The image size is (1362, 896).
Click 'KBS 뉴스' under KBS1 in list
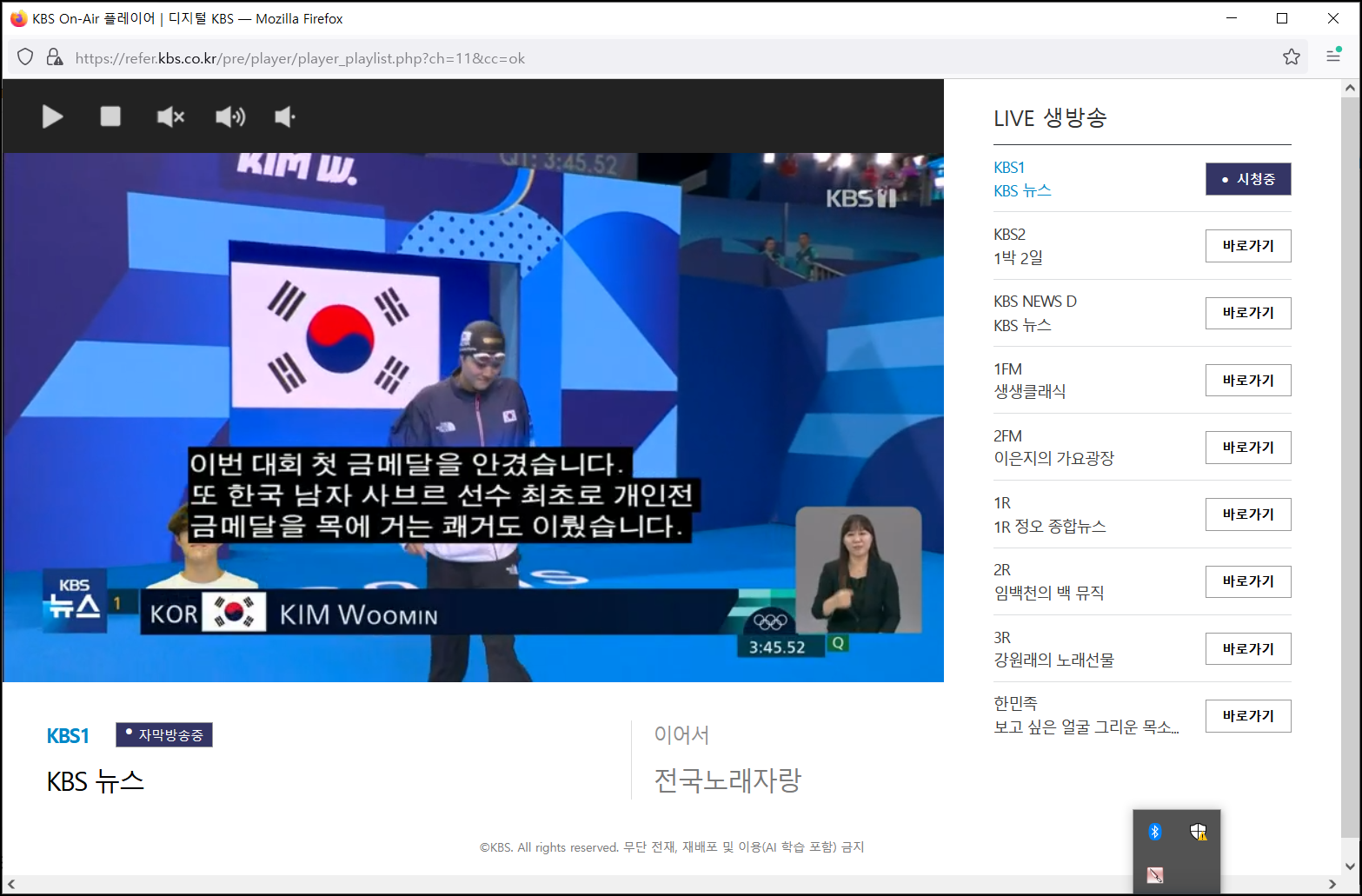click(x=1022, y=191)
